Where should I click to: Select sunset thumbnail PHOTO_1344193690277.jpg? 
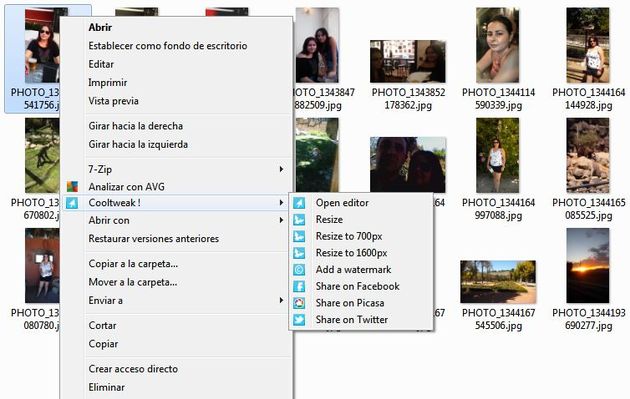point(588,266)
